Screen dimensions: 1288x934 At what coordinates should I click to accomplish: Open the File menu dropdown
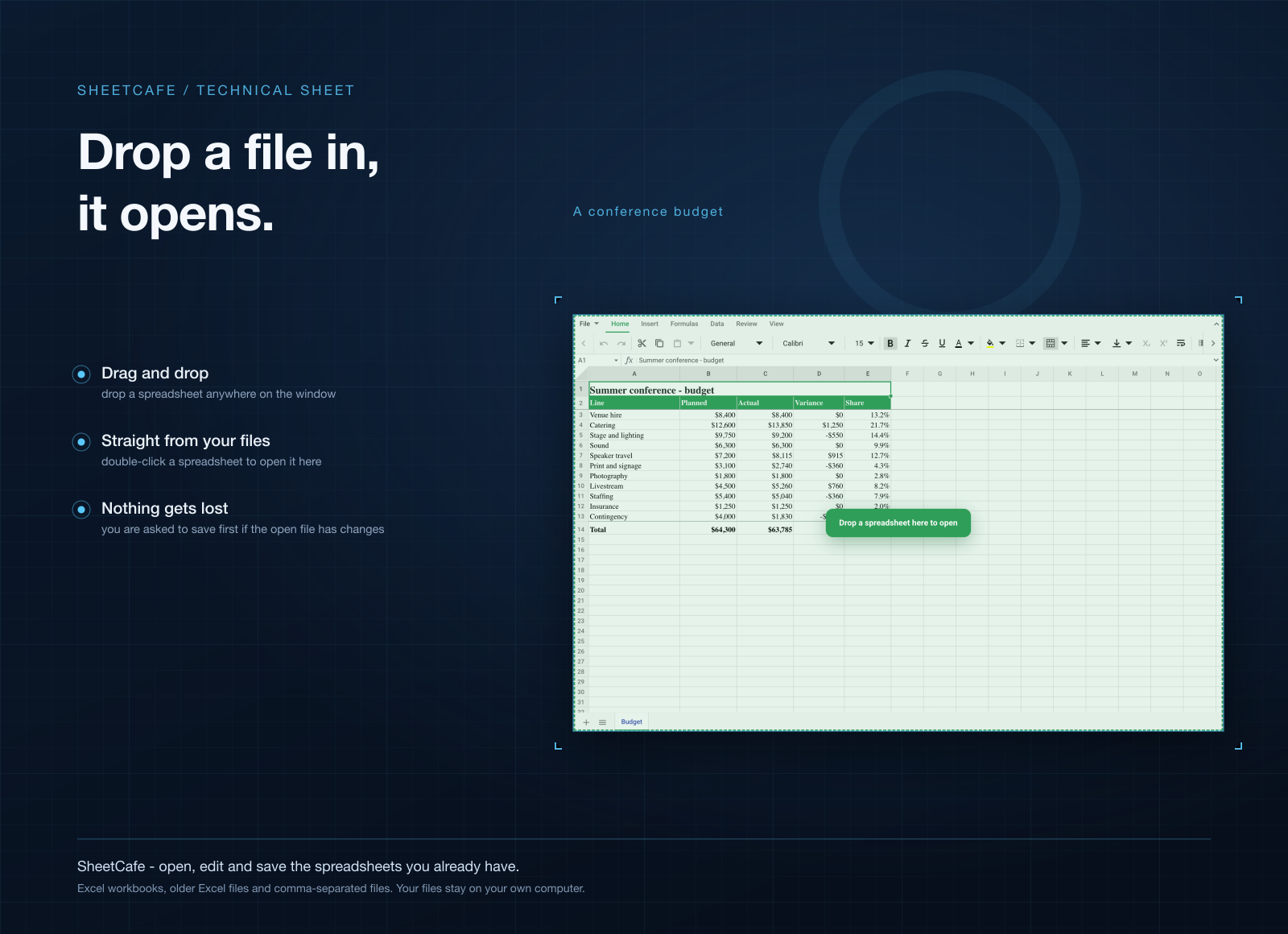pos(589,324)
